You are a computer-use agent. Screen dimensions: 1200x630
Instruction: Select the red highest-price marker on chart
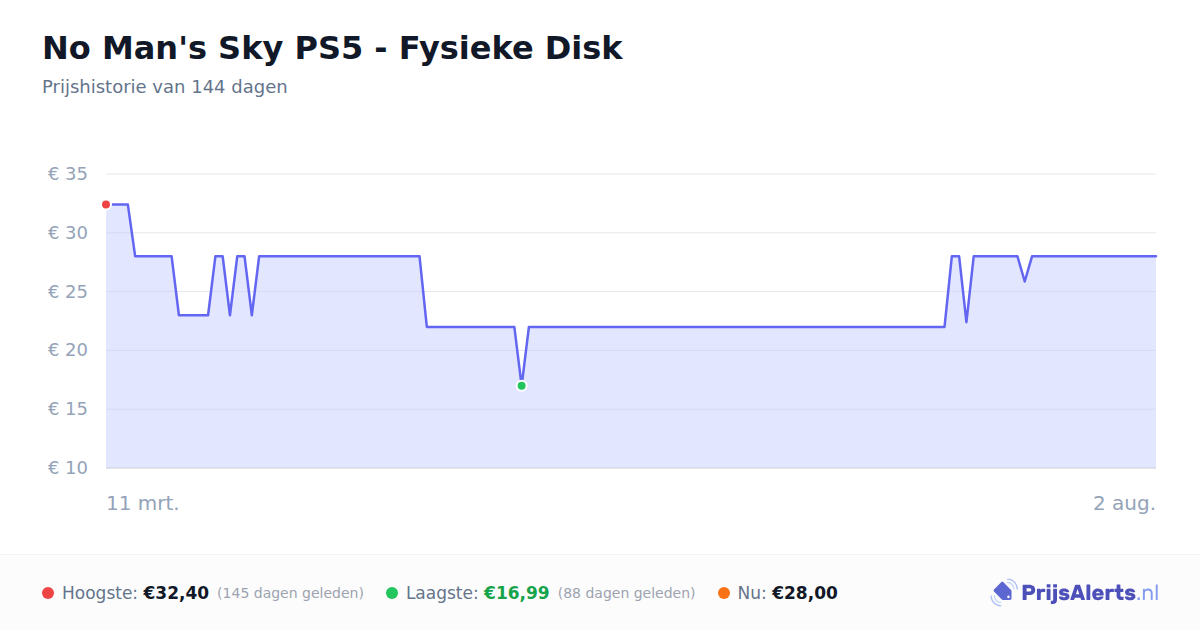pyautogui.click(x=106, y=204)
